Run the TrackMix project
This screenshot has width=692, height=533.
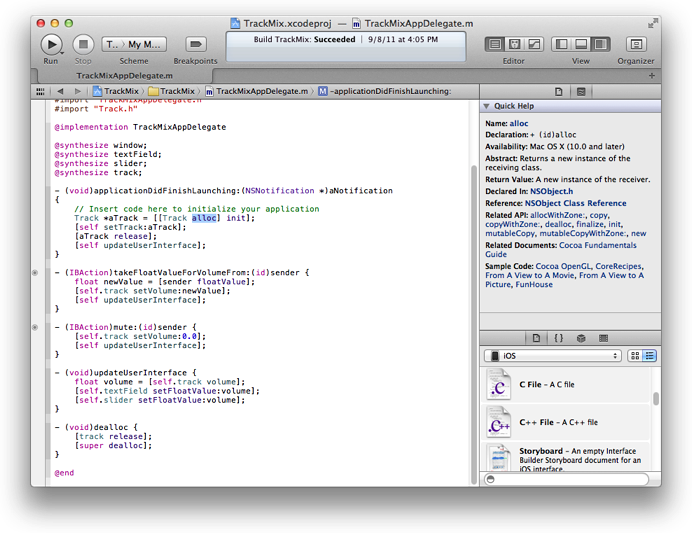pyautogui.click(x=51, y=45)
